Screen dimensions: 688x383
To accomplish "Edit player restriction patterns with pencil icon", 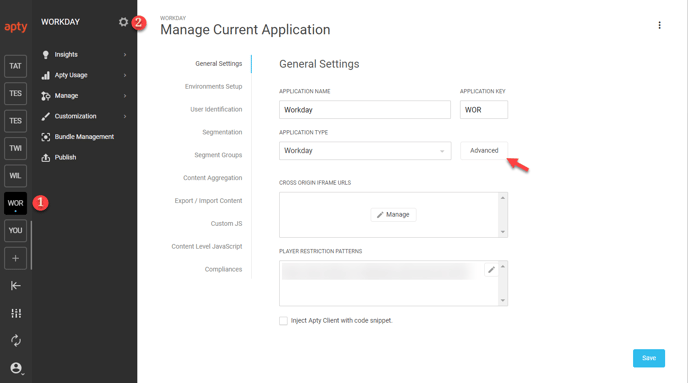I will click(x=491, y=270).
